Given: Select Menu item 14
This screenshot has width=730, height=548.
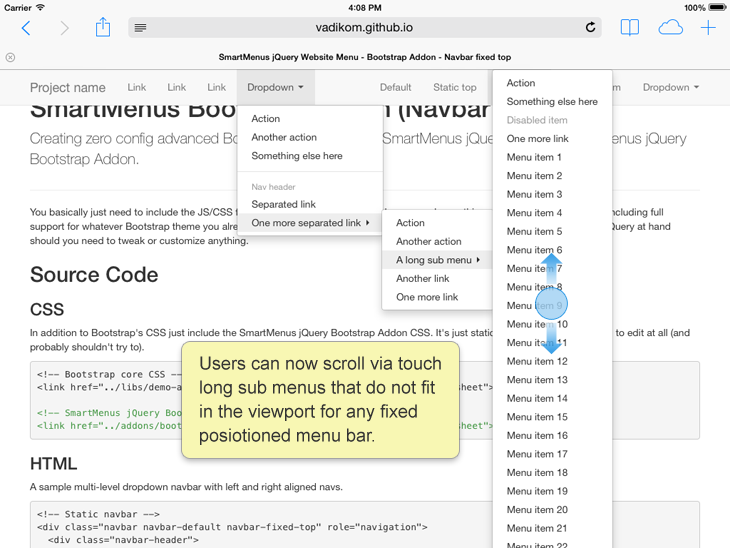Looking at the screenshot, I should tap(552, 399).
